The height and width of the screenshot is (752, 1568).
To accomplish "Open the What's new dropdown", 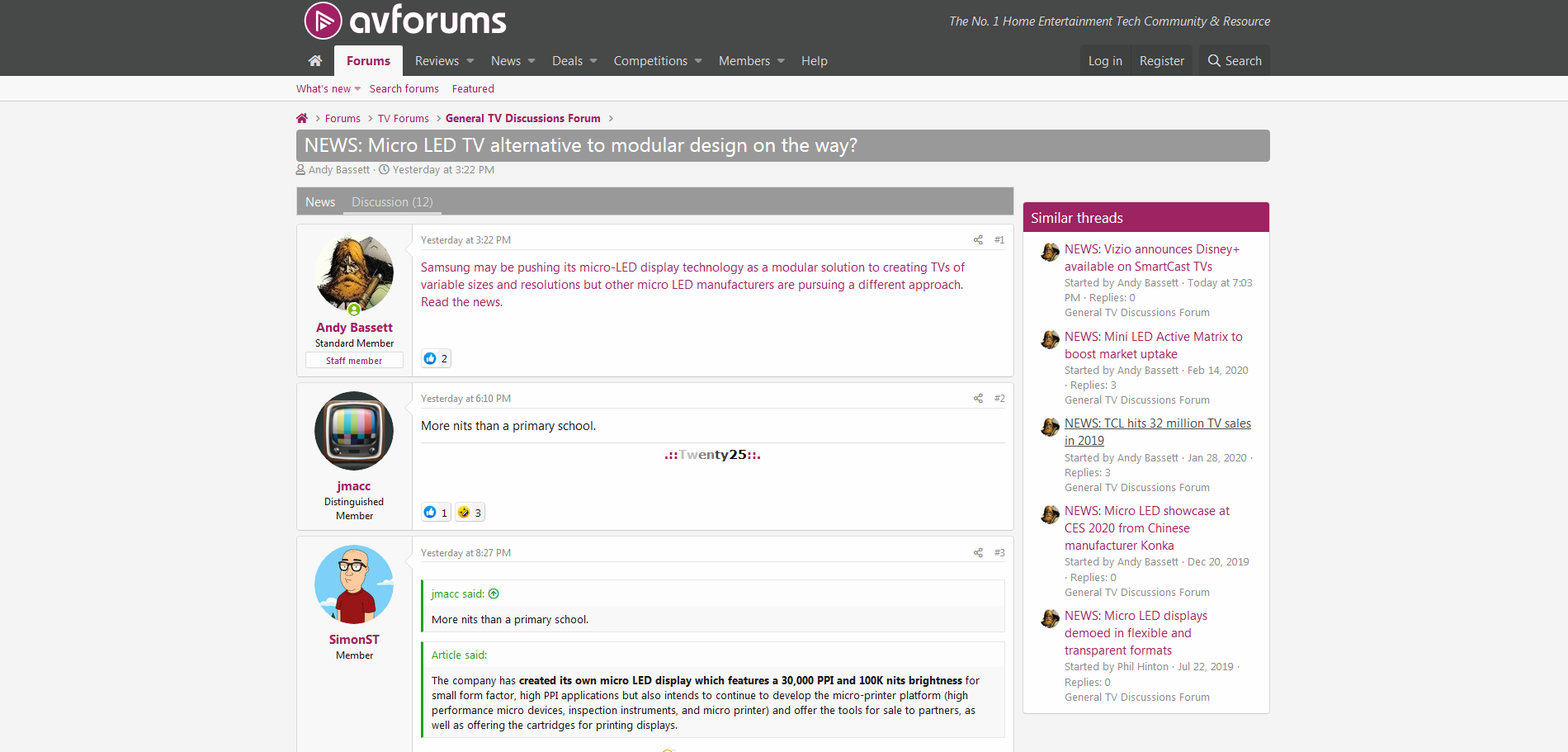I will pyautogui.click(x=328, y=89).
